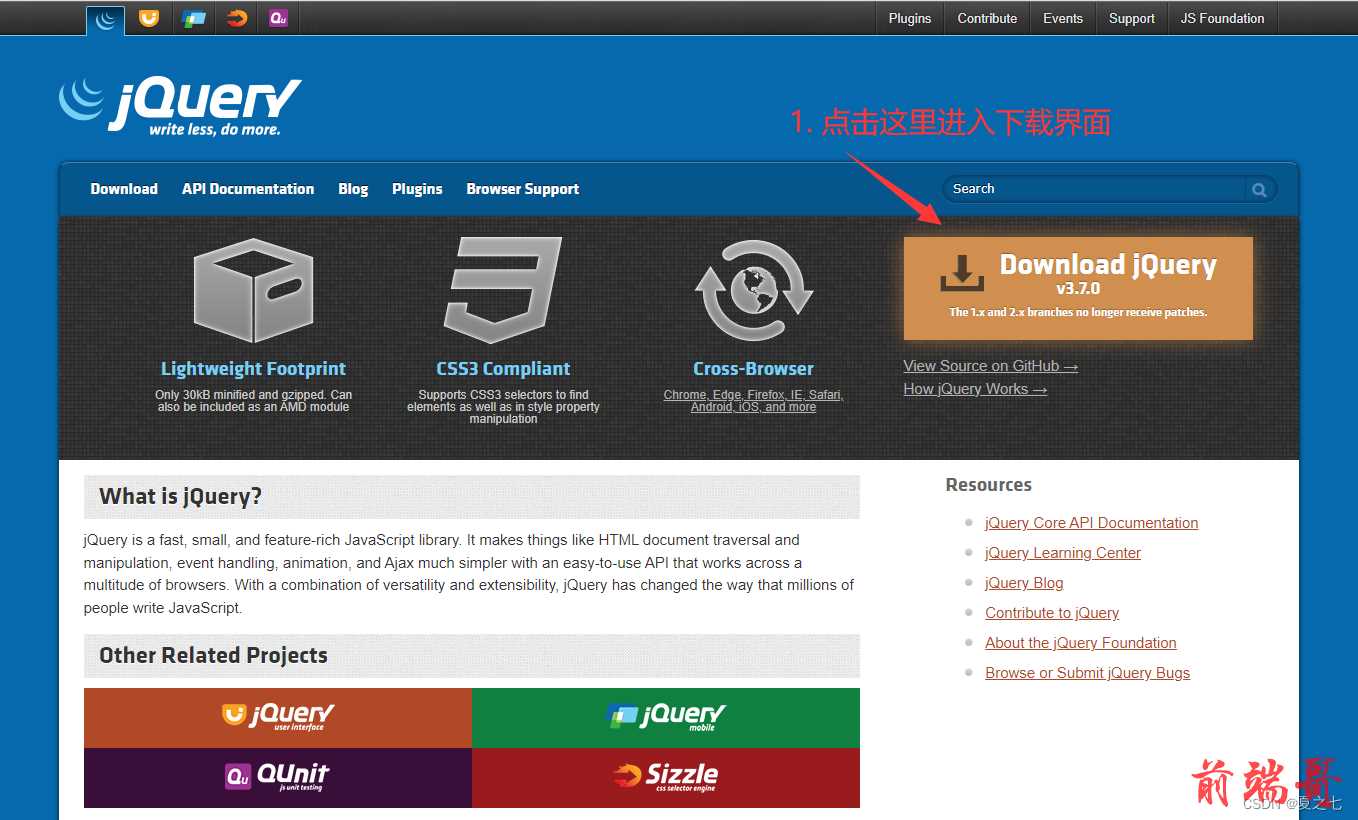Screen dimensions: 1358x820
Task: Go to Download in the navigation bar
Action: click(124, 189)
